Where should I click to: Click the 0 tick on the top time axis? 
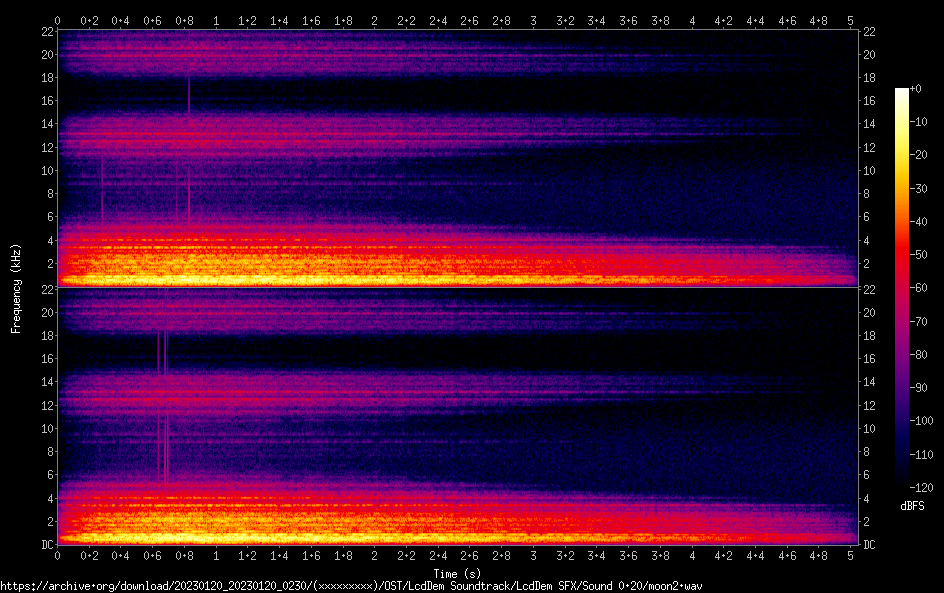tap(58, 19)
